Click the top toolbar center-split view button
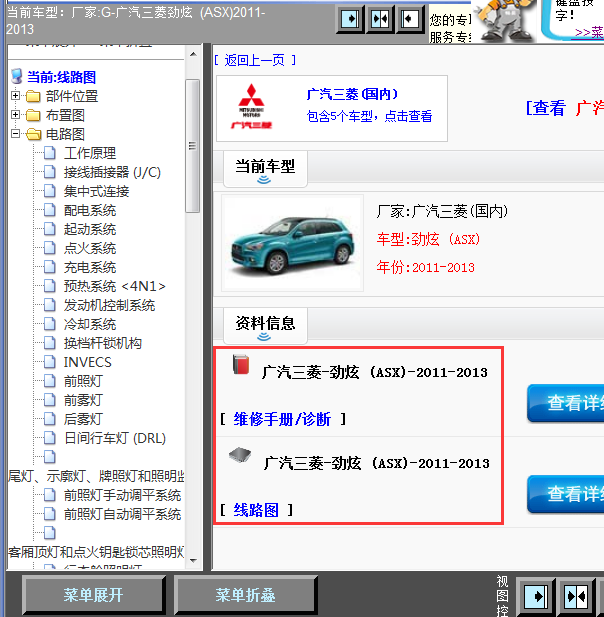The width and height of the screenshot is (604, 617). coord(380,19)
